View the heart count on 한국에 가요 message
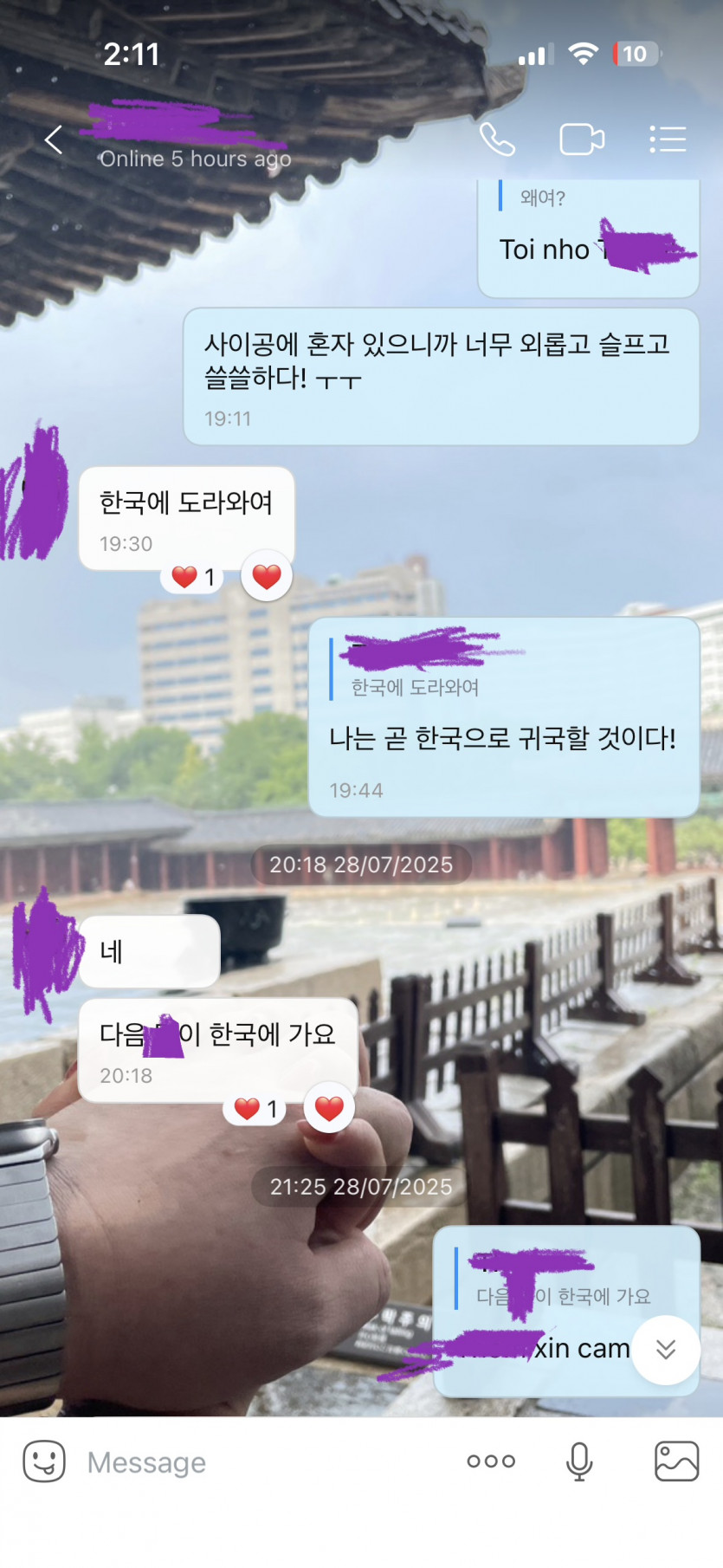Viewport: 723px width, 1568px height. [255, 1109]
